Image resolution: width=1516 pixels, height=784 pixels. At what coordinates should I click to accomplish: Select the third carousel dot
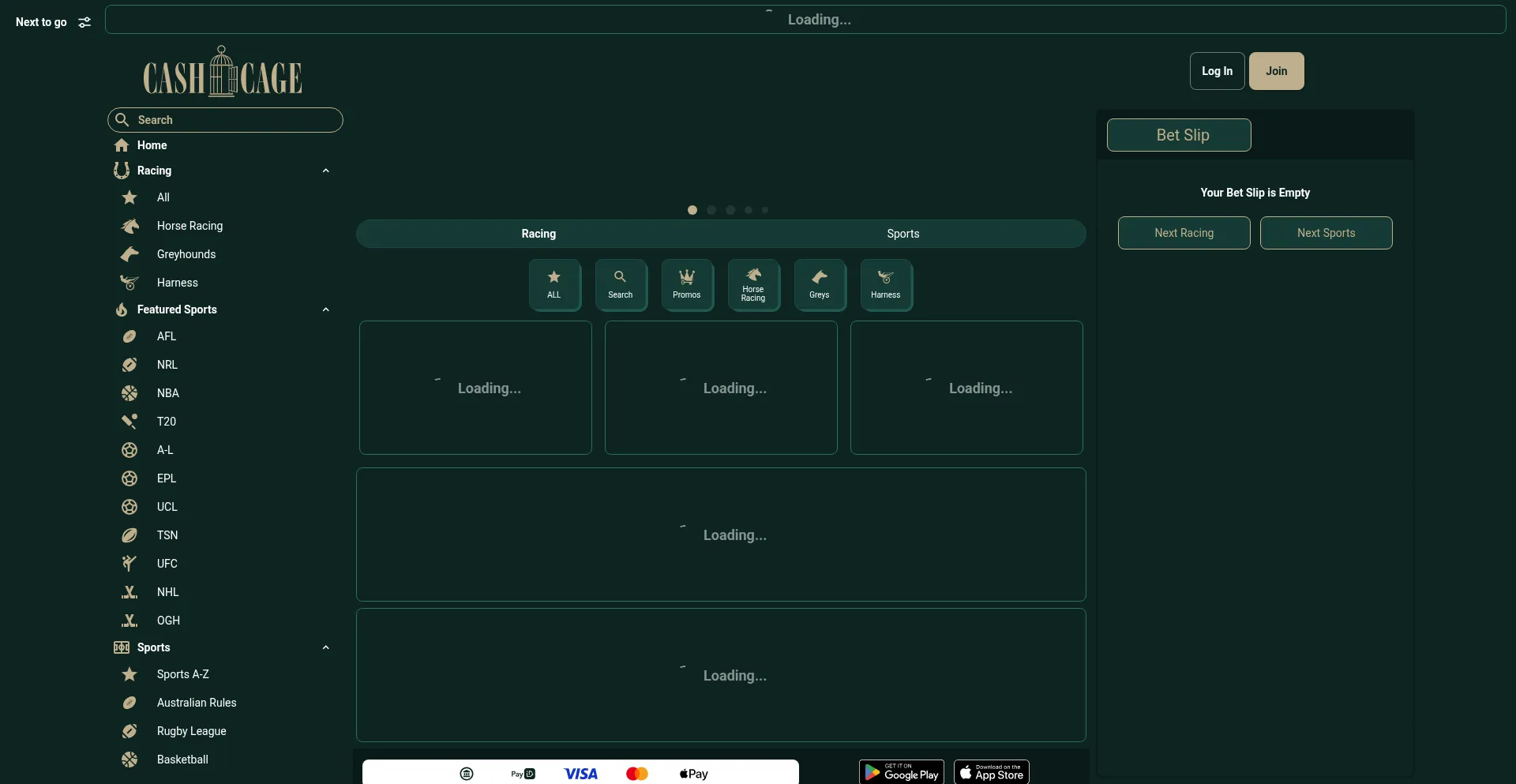(730, 210)
